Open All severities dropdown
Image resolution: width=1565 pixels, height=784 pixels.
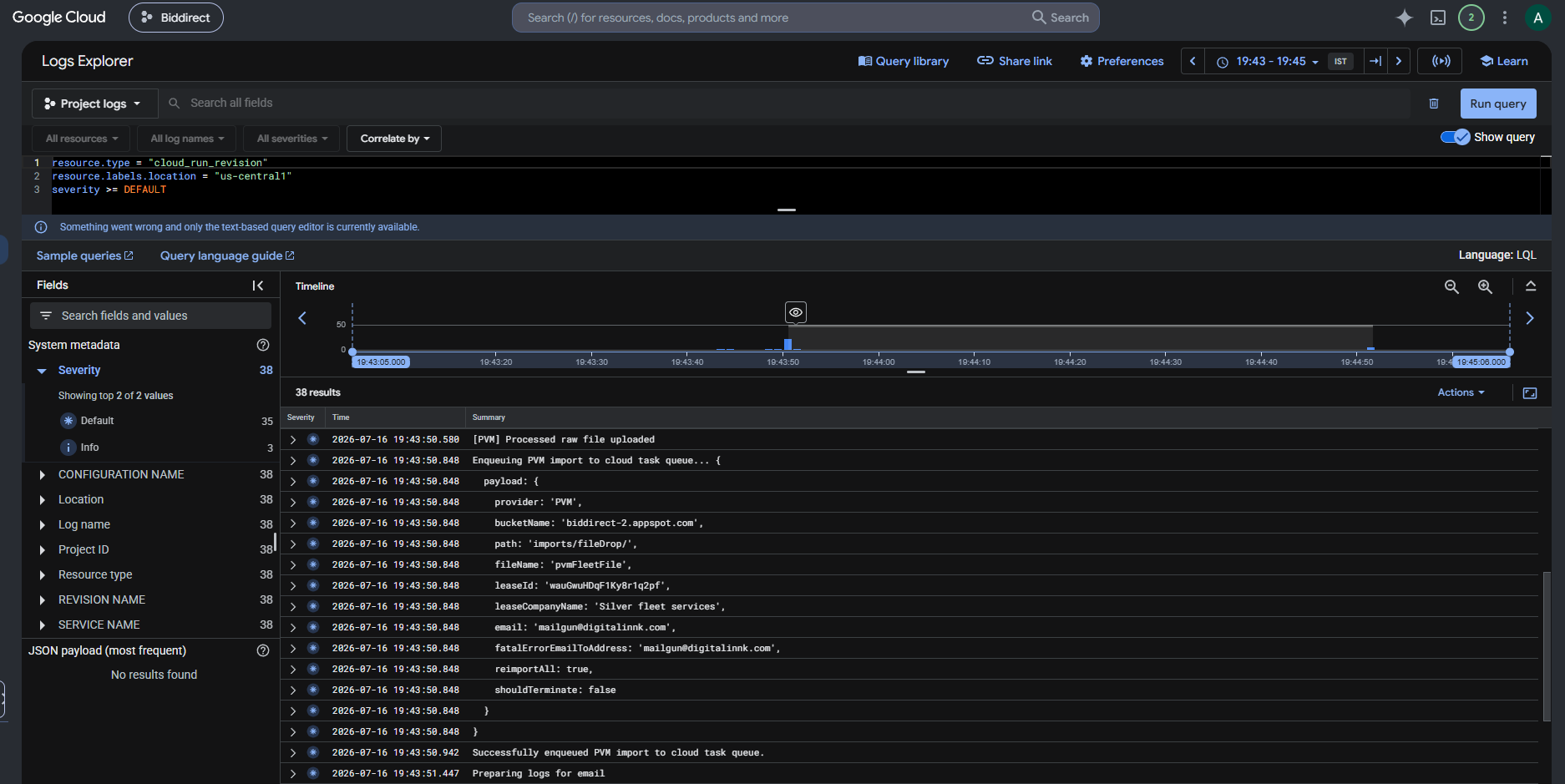292,139
